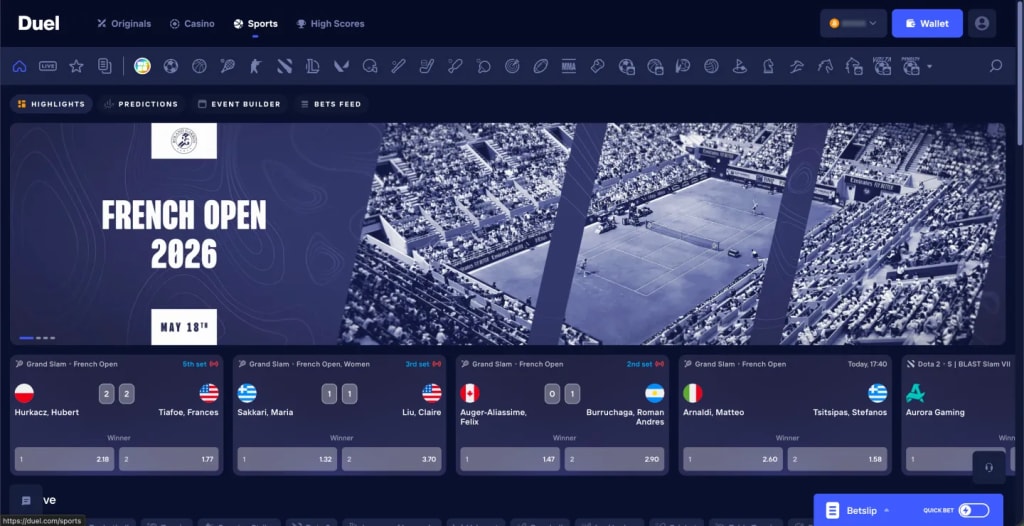Screen dimensions: 1024x526
Task: Select the Valorant esports icon
Action: pos(342,66)
